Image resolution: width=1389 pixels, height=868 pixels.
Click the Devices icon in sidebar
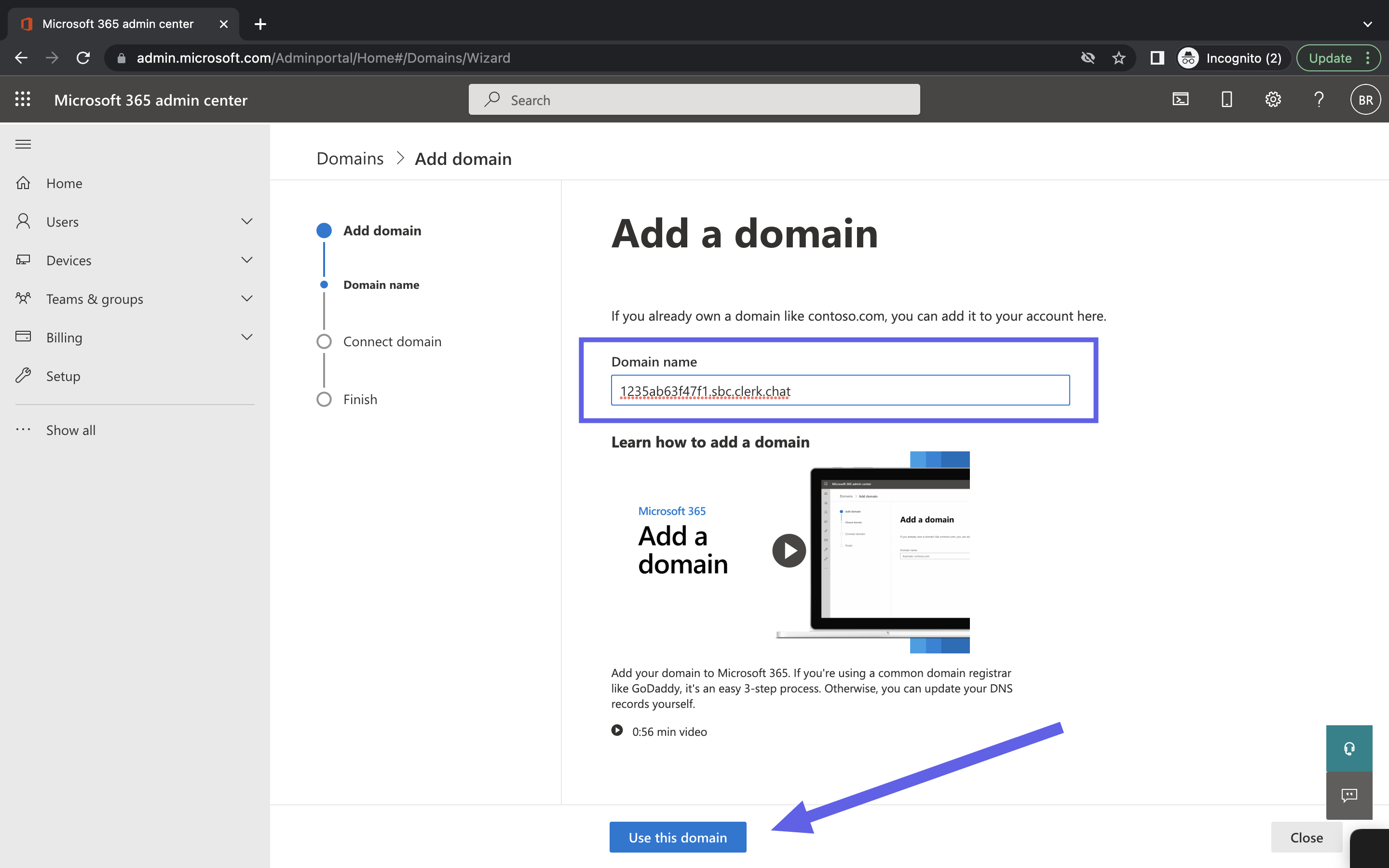[x=23, y=260]
